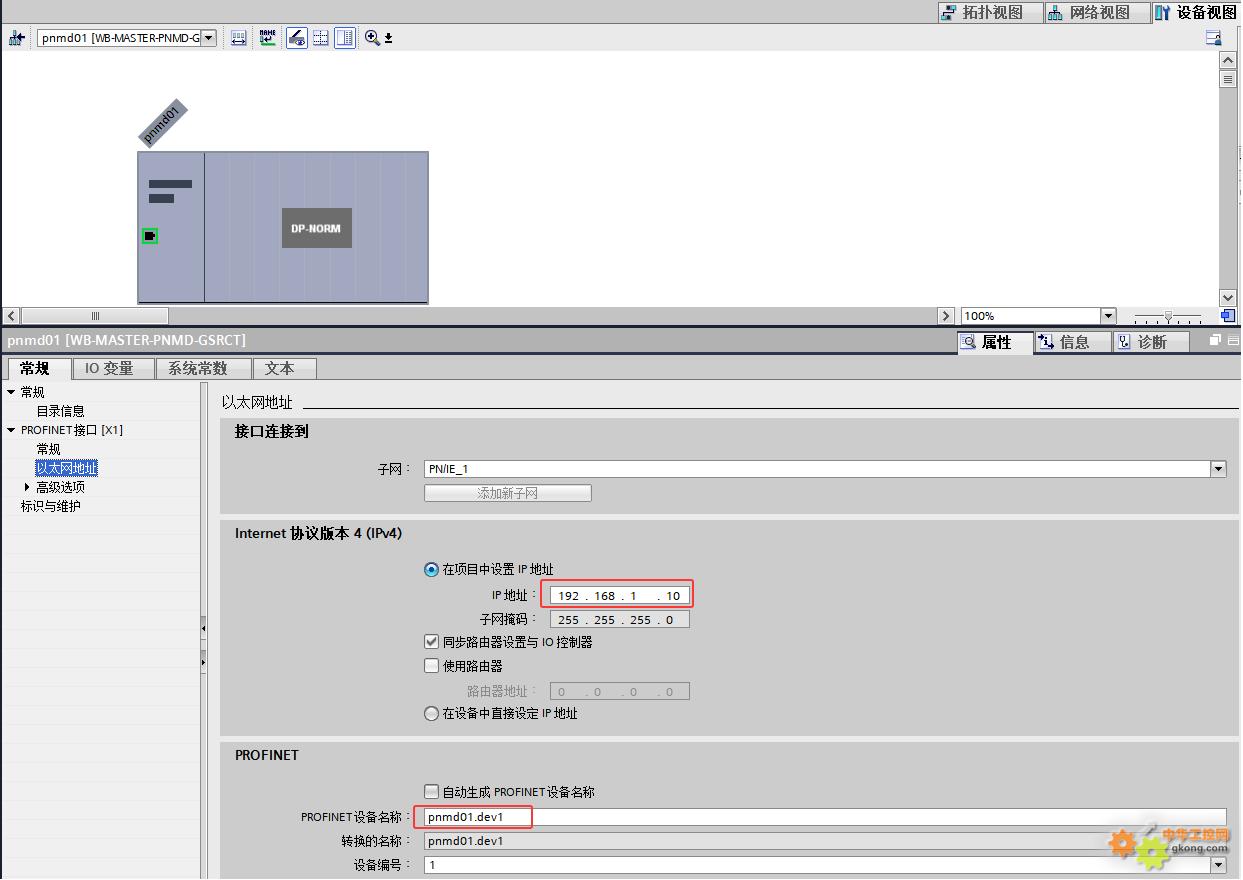The image size is (1243, 880).
Task: Expand the 高级选项 tree node
Action: 27,487
